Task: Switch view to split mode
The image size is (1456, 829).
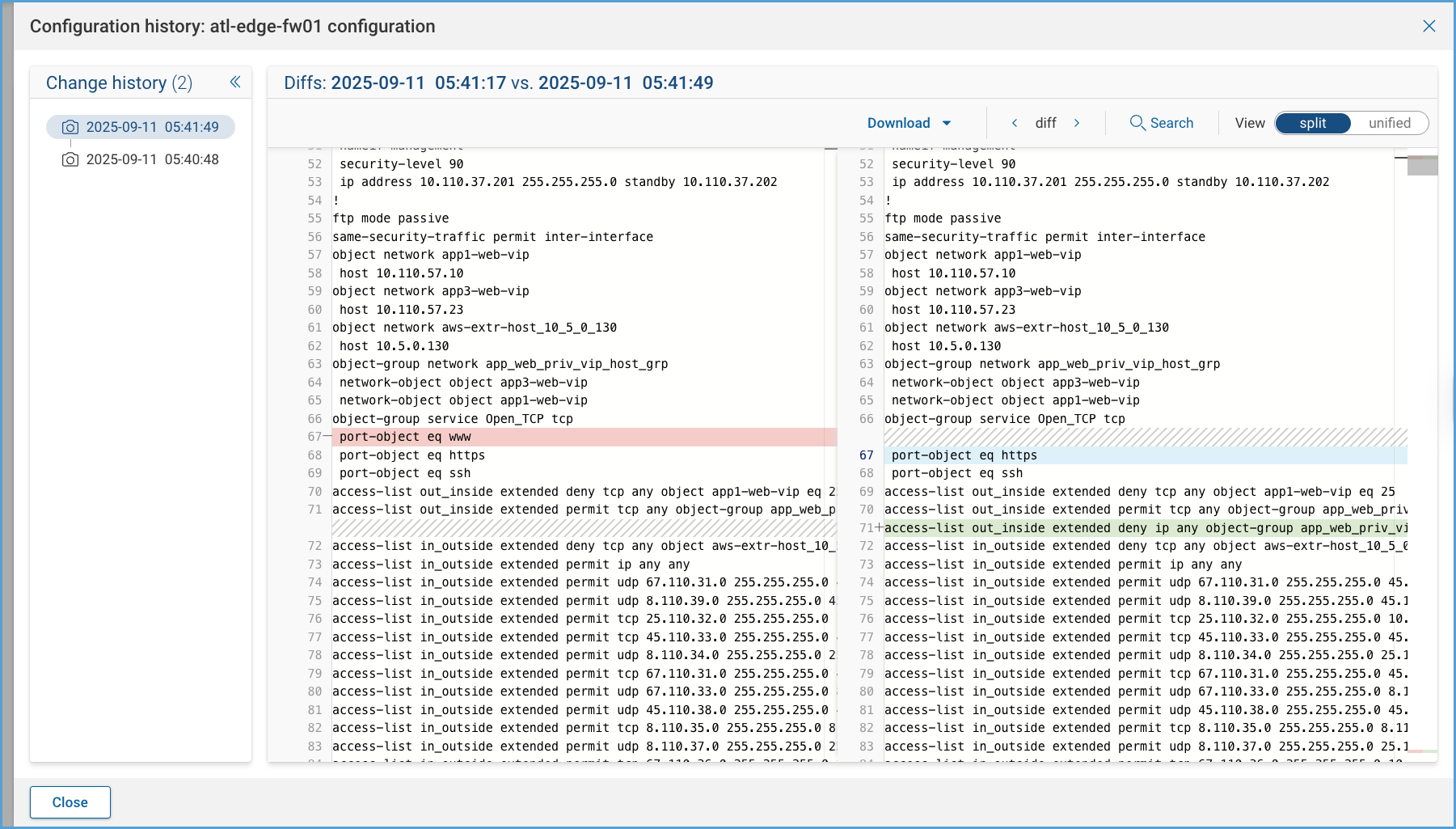Action: 1312,123
